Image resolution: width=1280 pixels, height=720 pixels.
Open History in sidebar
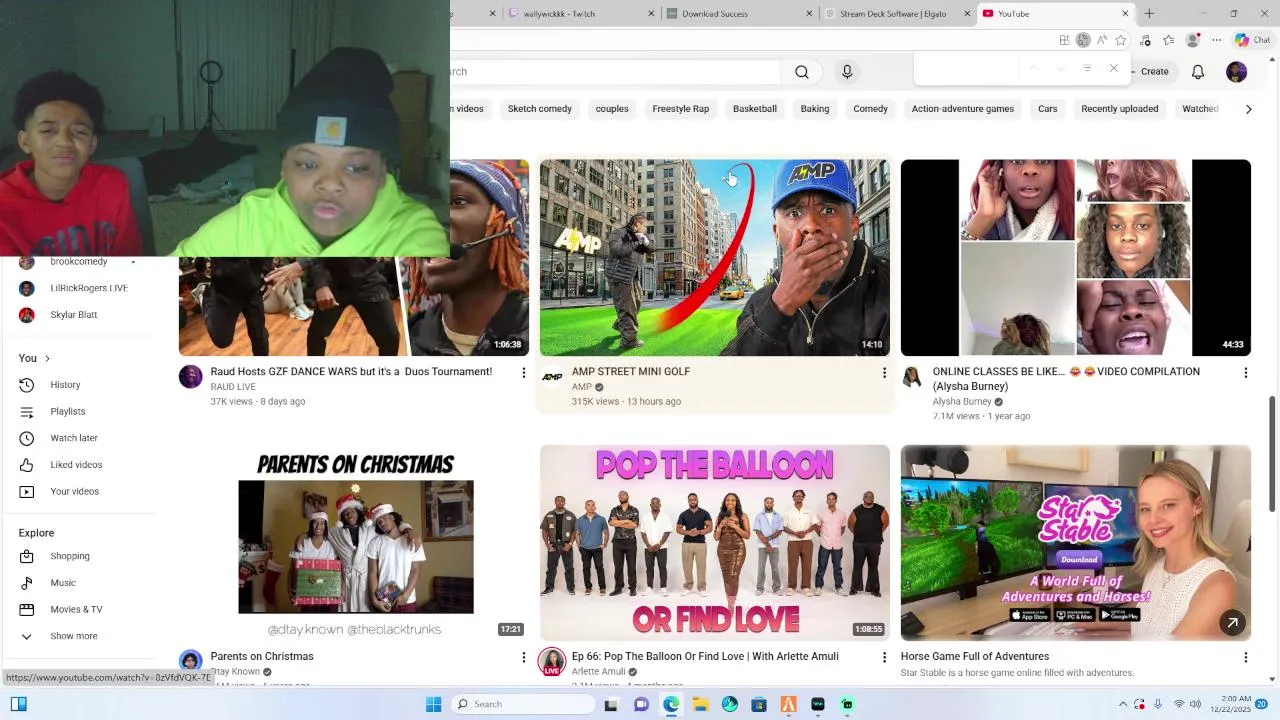78,385
